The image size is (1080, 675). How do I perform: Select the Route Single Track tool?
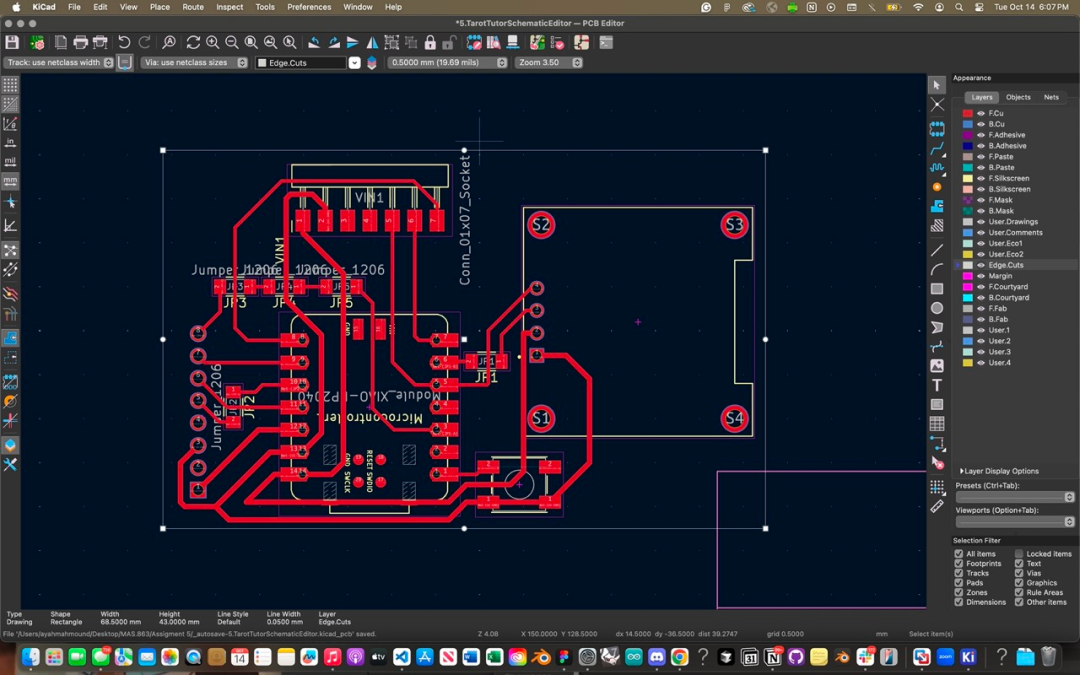click(x=937, y=148)
